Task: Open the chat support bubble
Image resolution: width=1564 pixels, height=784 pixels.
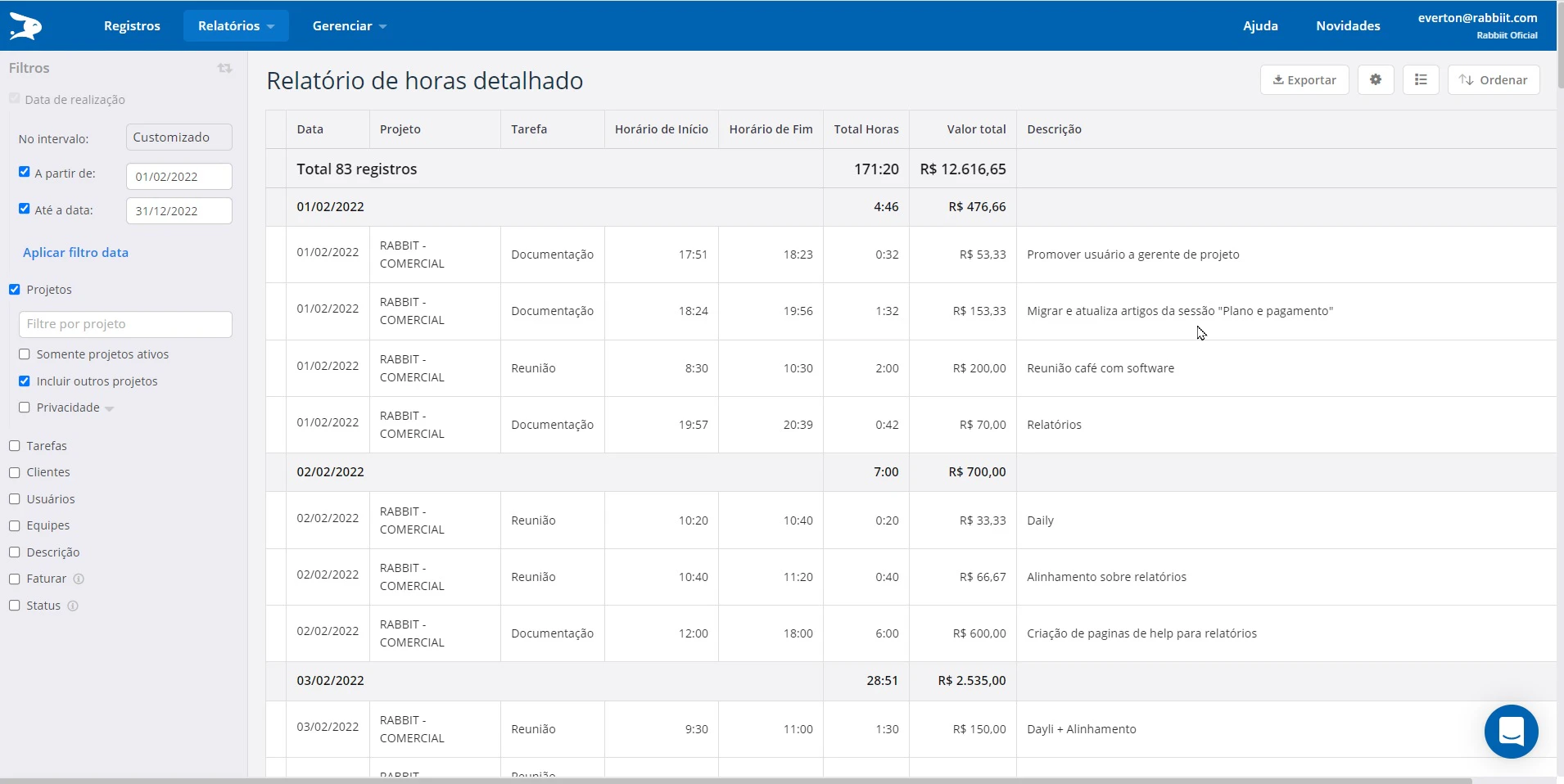Action: click(x=1511, y=732)
